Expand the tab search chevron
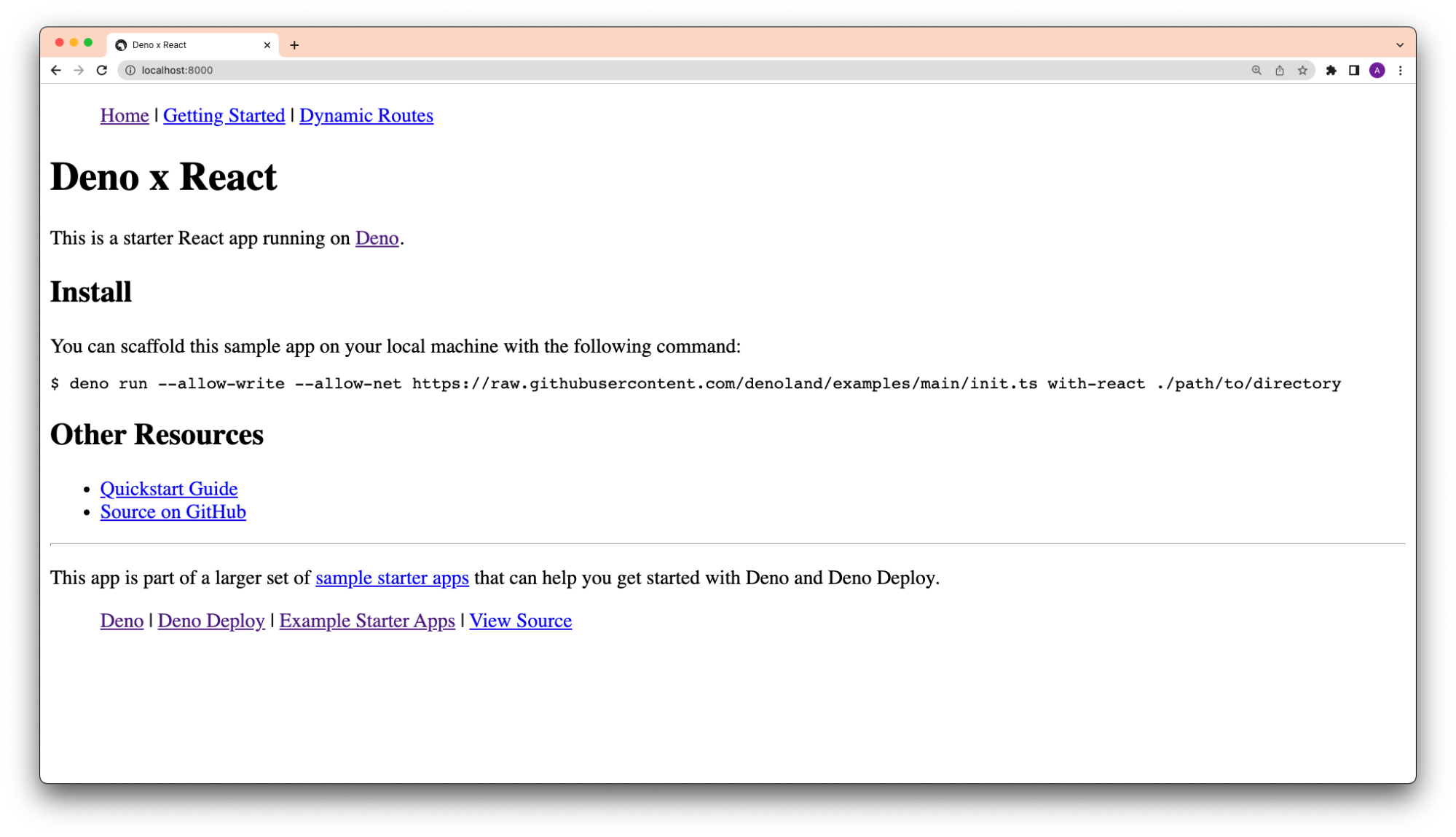 point(1400,44)
